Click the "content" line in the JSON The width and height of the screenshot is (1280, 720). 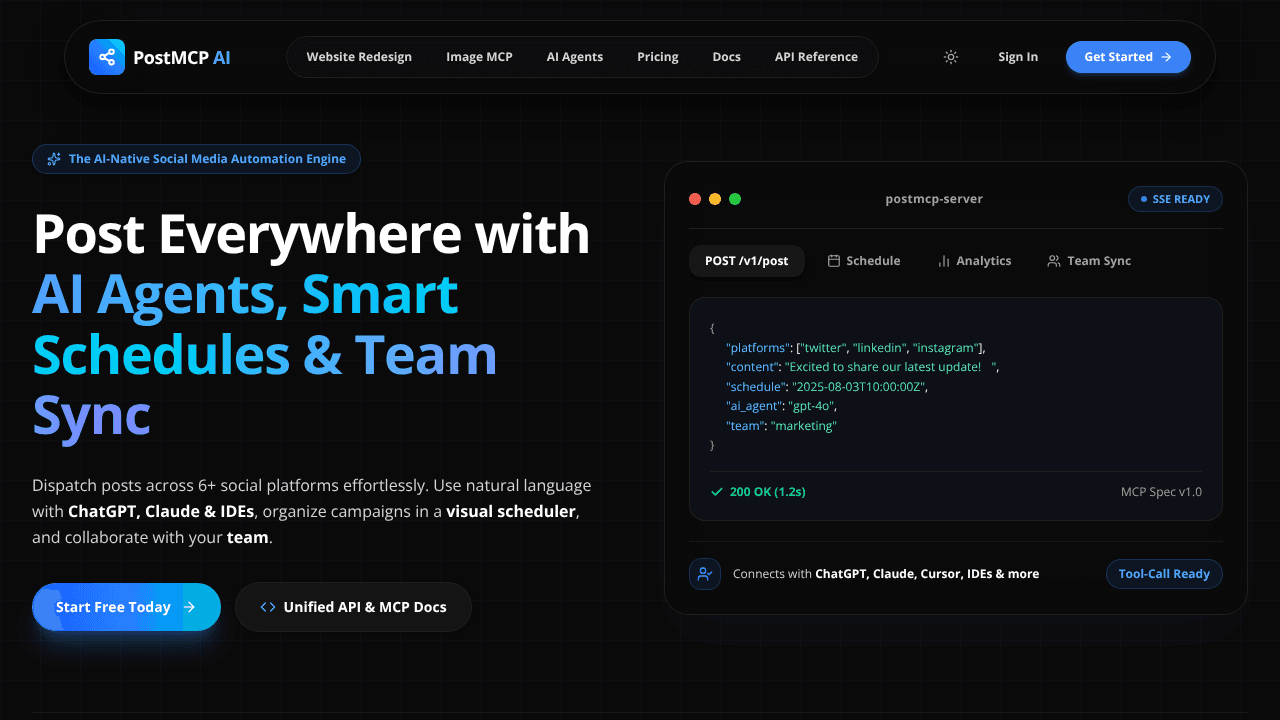[x=862, y=367]
